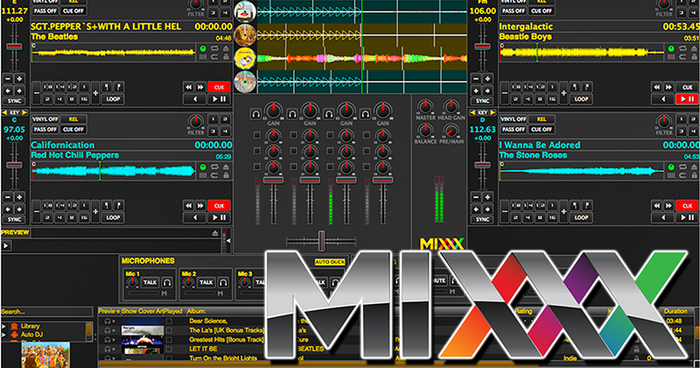
Task: Toggle CUE OFF on the Beastie Boys deck
Action: coord(541,11)
